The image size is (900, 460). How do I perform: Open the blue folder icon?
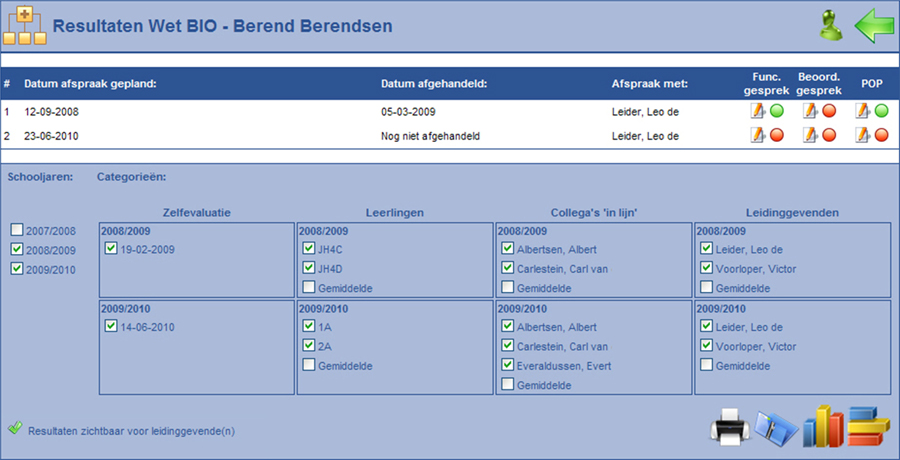coord(777,427)
